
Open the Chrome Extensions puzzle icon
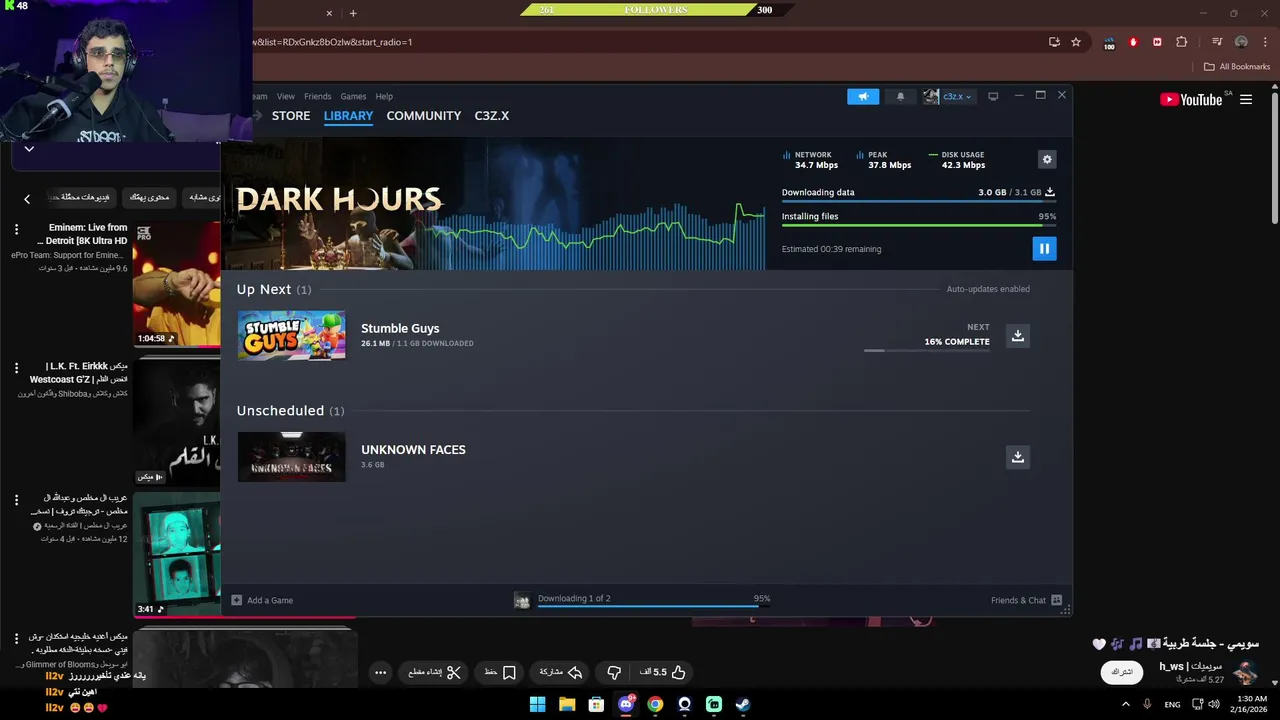pyautogui.click(x=1182, y=42)
